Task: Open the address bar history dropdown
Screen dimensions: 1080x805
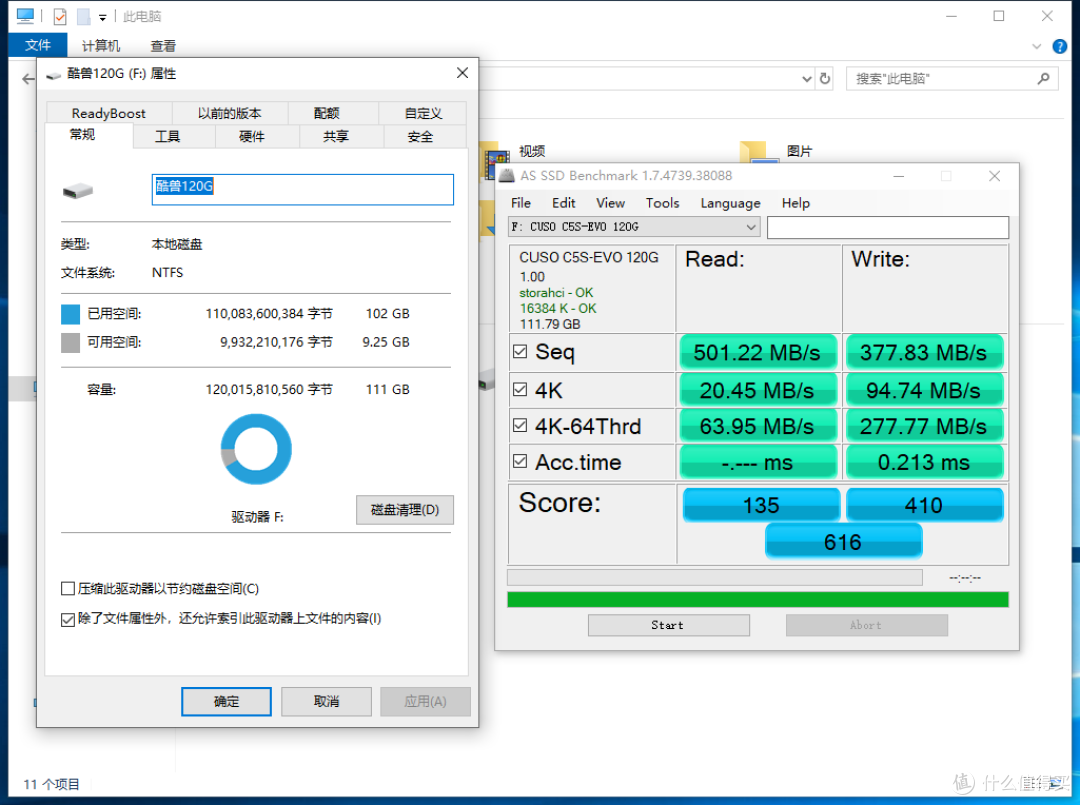Action: point(807,79)
